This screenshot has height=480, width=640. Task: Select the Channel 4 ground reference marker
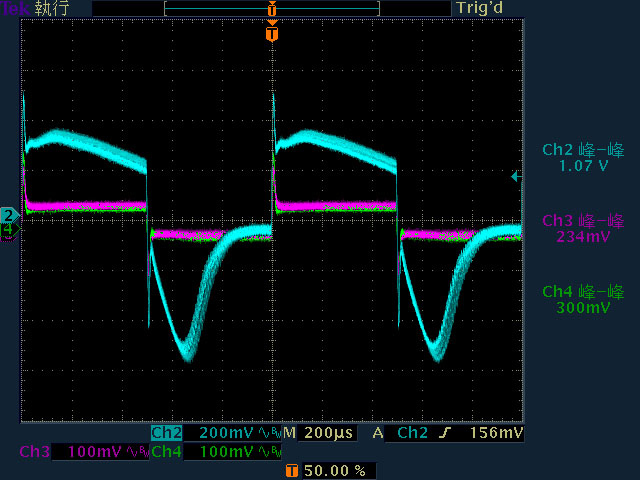click(9, 229)
